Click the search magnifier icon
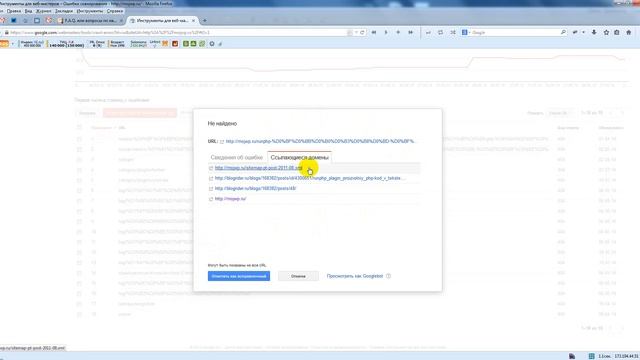This screenshot has width=640, height=360. (x=563, y=32)
